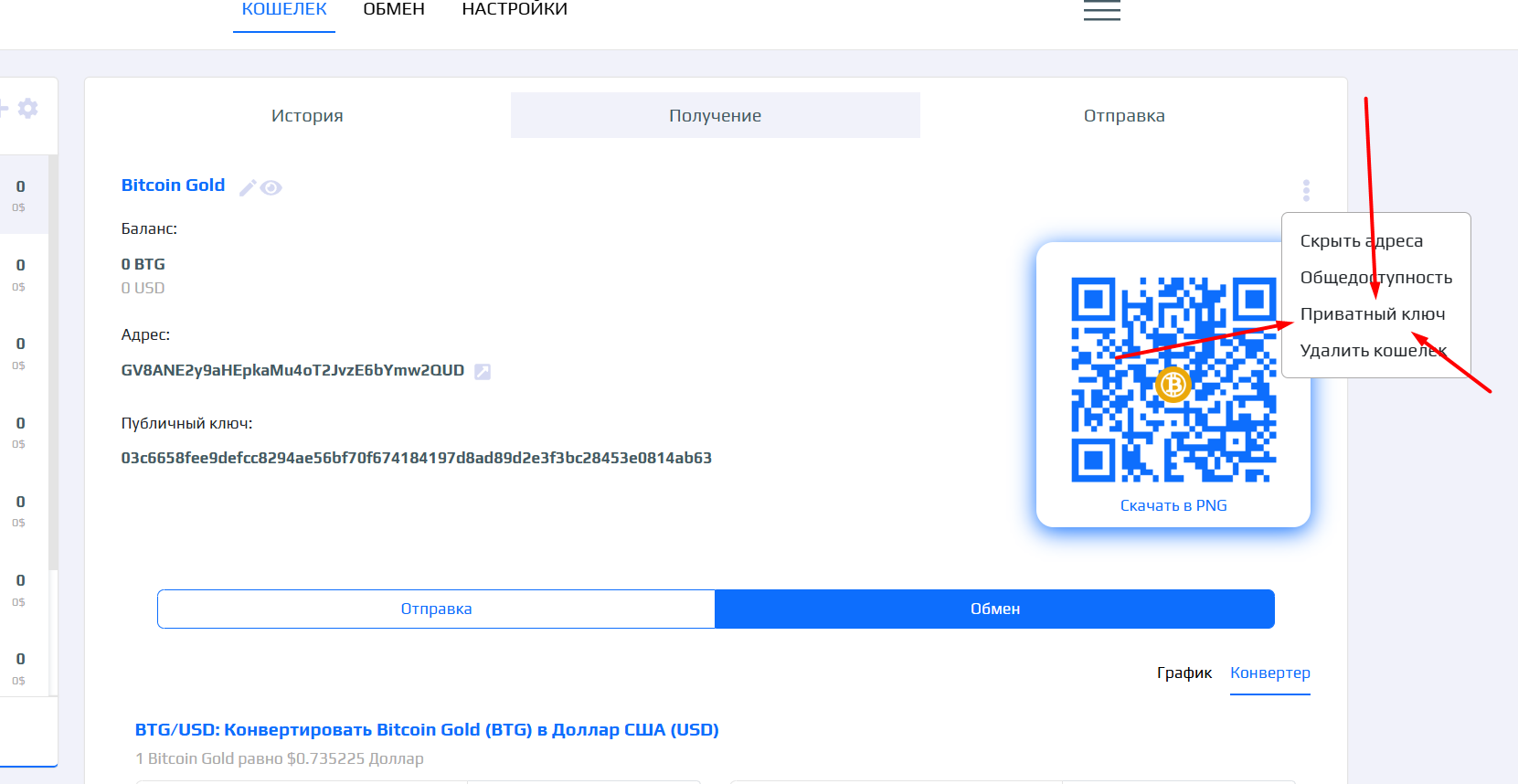The height and width of the screenshot is (784, 1518).
Task: Click the Адрес: label
Action: [145, 334]
